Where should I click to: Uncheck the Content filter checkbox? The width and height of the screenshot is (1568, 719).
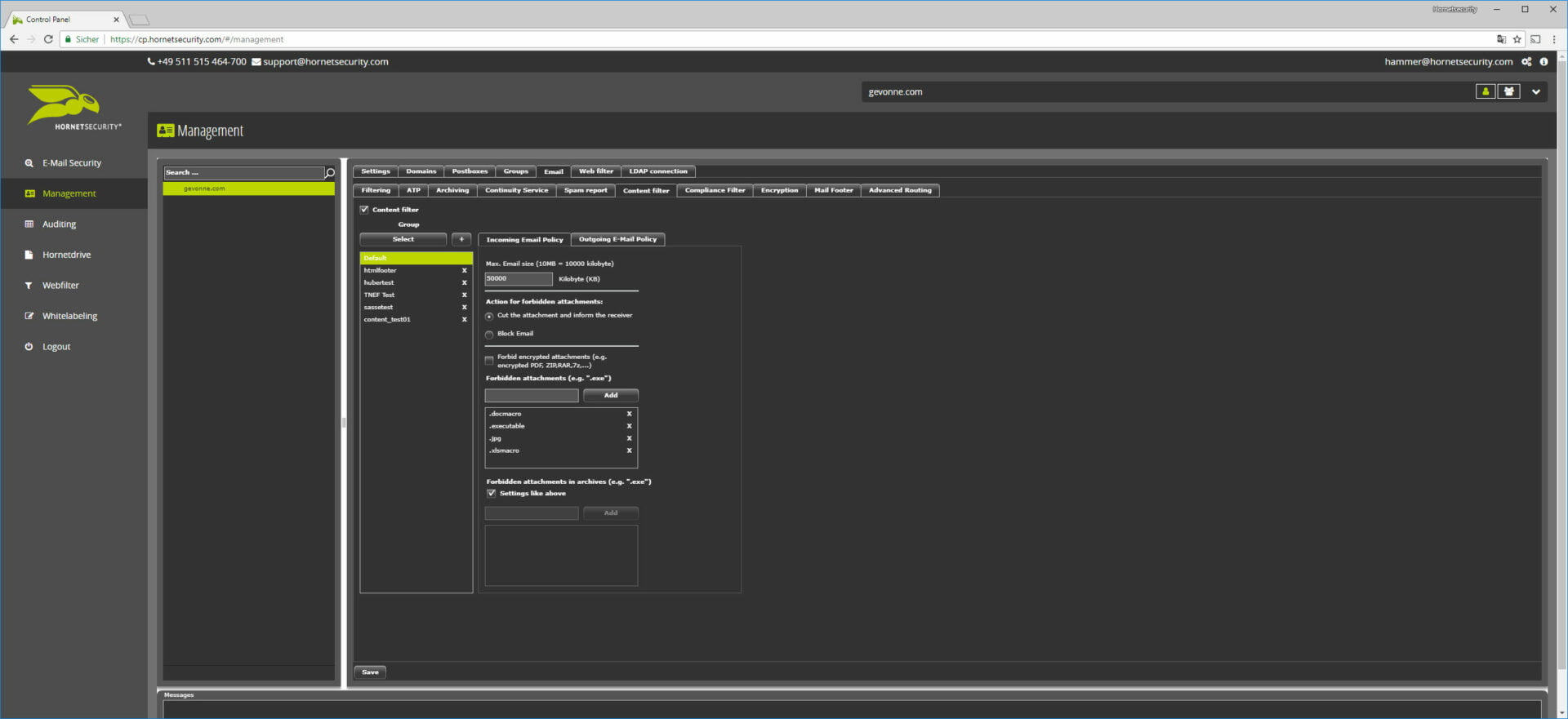tap(364, 210)
